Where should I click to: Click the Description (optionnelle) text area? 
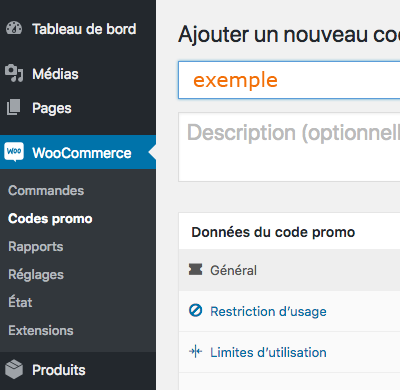(x=289, y=147)
